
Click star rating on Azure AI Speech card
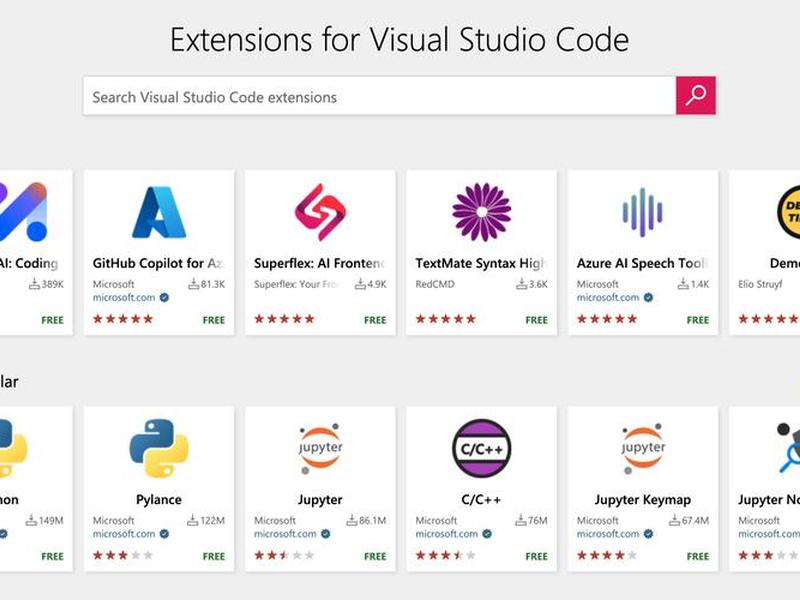pos(607,319)
